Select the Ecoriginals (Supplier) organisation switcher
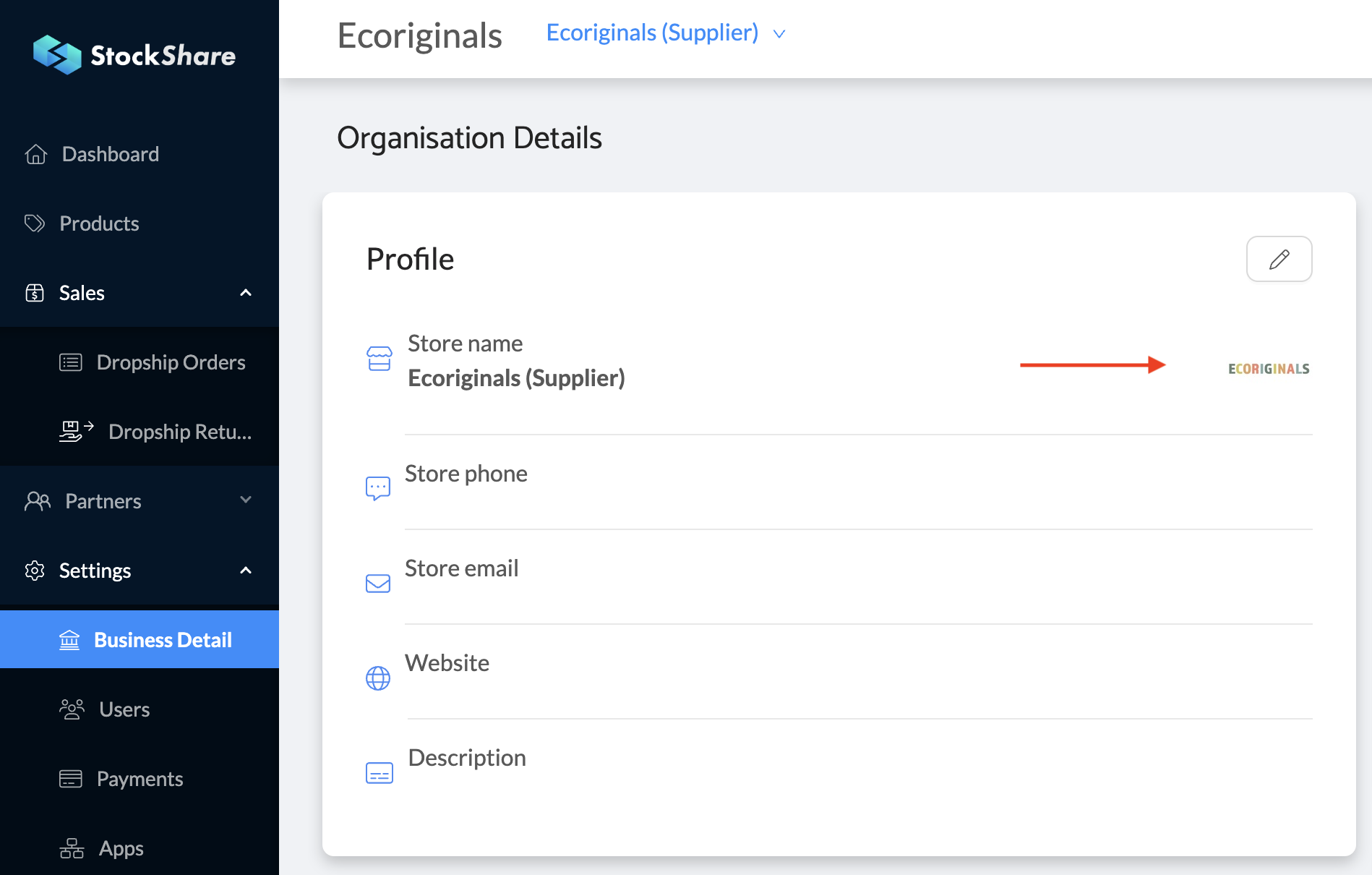Screen dimensions: 1372x875 click(x=666, y=33)
